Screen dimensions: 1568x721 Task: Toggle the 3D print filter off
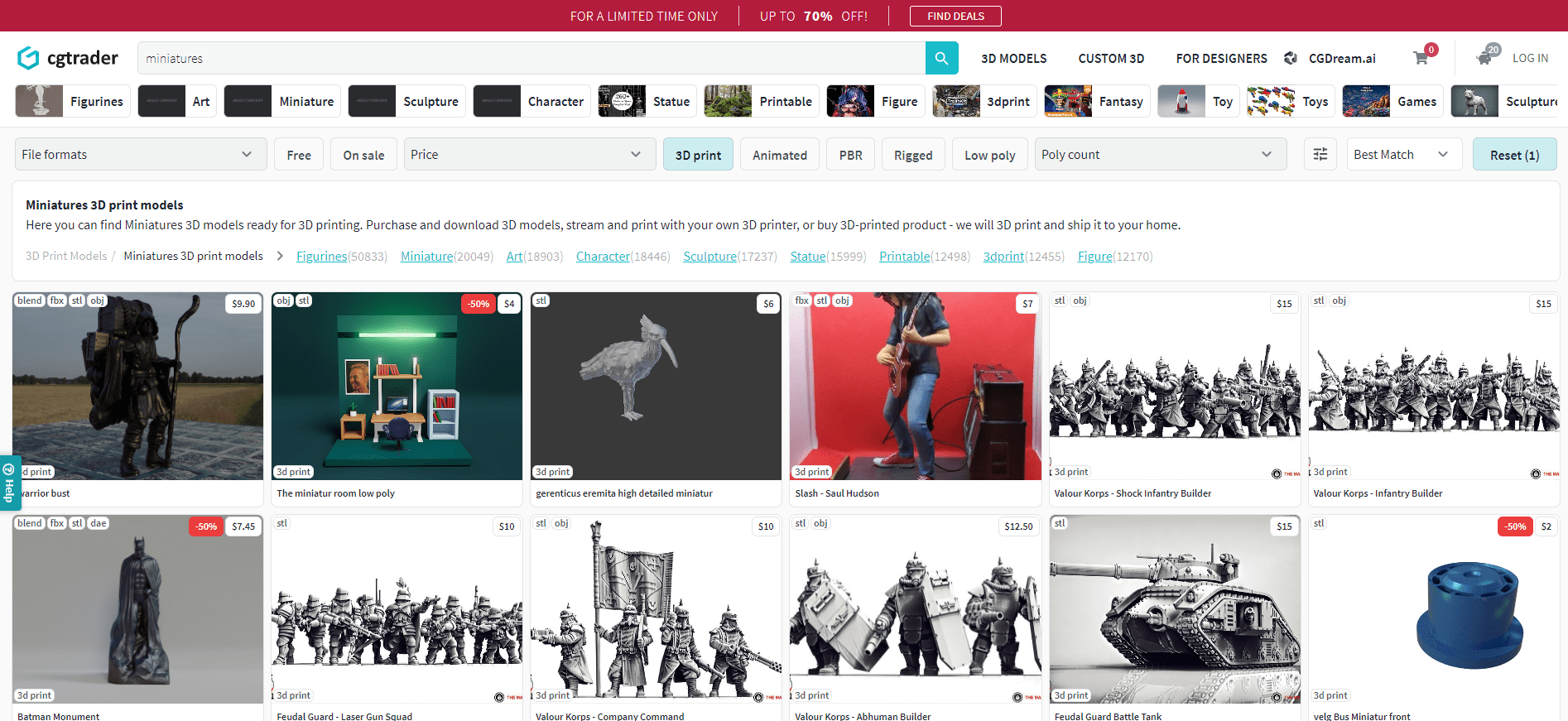pyautogui.click(x=698, y=155)
